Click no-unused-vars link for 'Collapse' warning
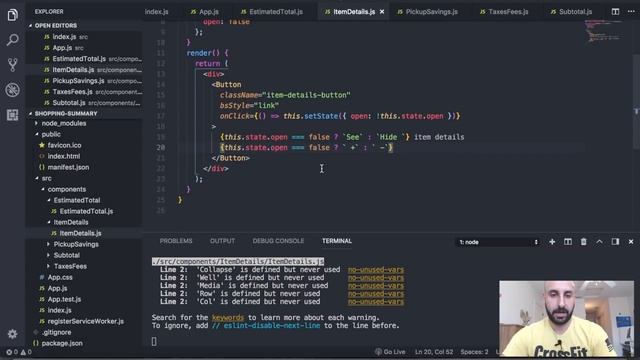The width and height of the screenshot is (640, 360). tap(376, 270)
